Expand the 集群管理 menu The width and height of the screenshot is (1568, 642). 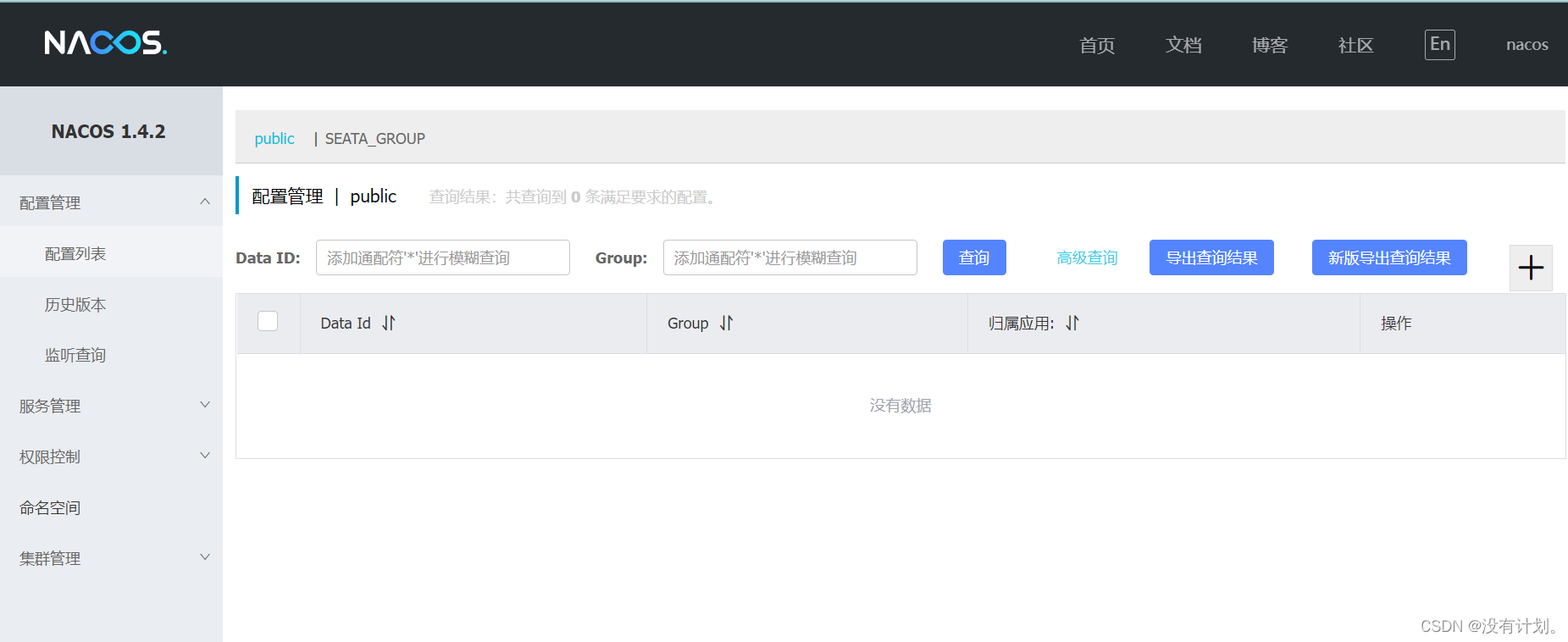pyautogui.click(x=111, y=558)
